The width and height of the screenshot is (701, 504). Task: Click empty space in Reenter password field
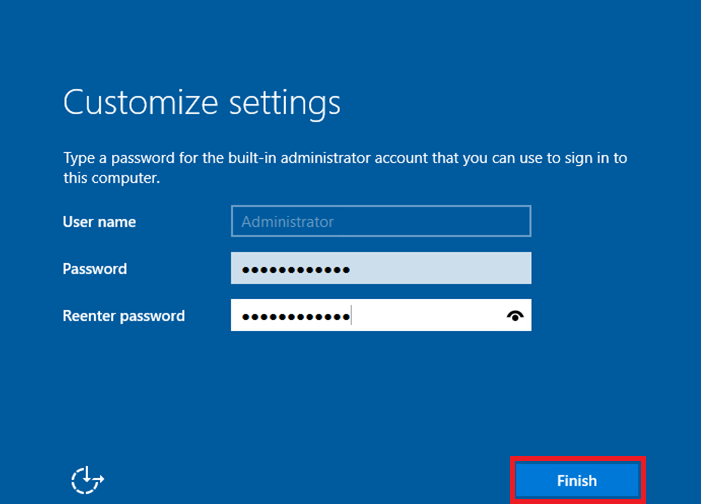coord(430,316)
